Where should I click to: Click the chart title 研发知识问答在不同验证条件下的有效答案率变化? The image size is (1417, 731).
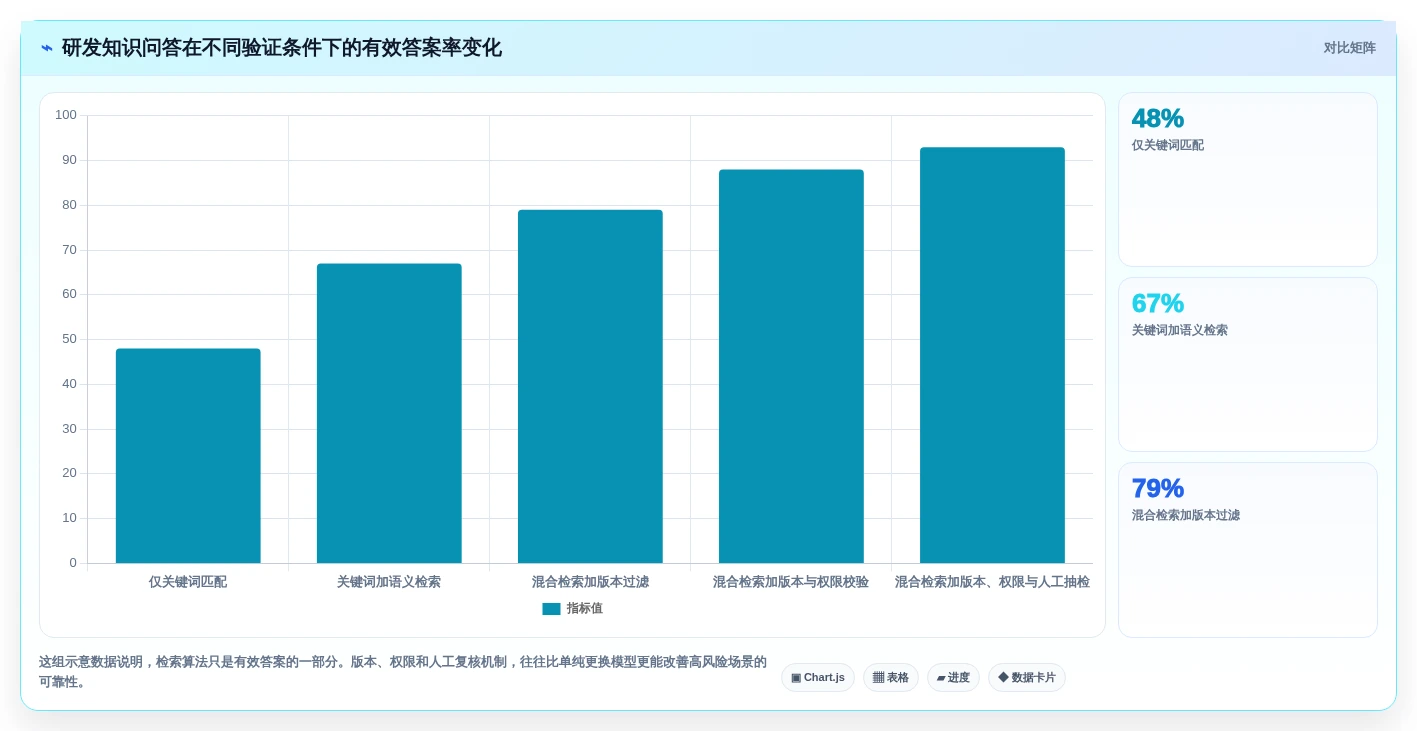click(282, 48)
